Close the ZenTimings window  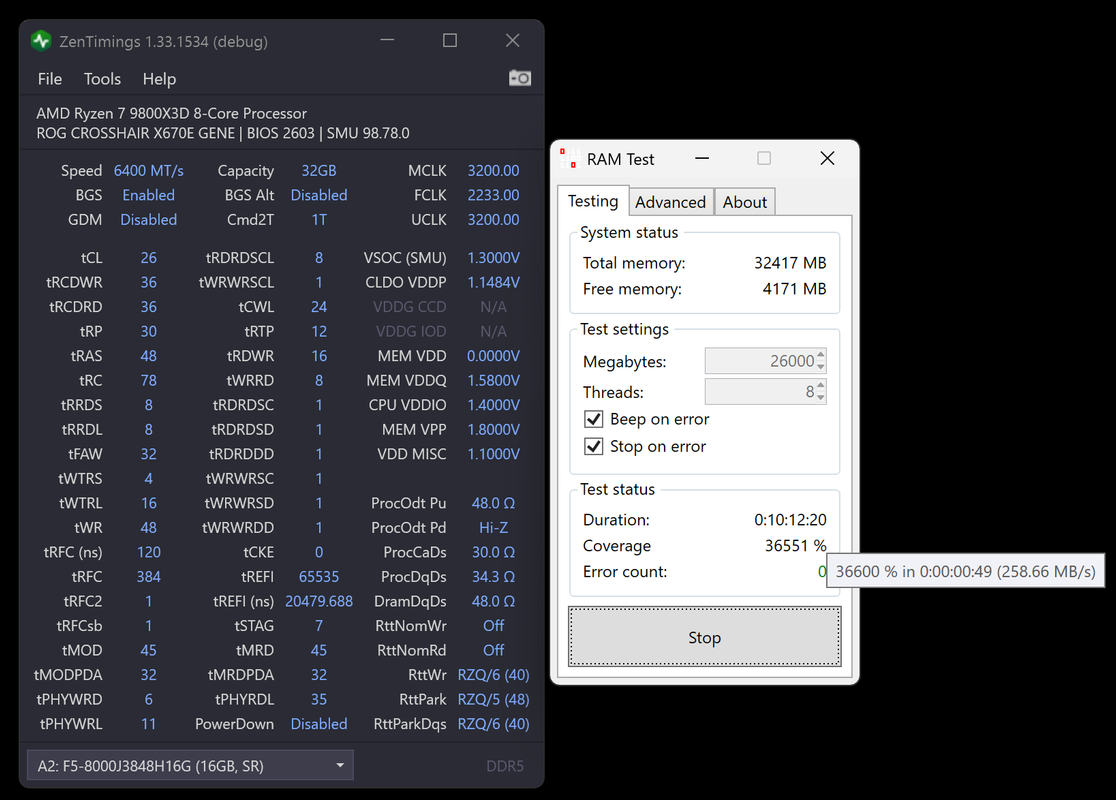pyautogui.click(x=512, y=41)
